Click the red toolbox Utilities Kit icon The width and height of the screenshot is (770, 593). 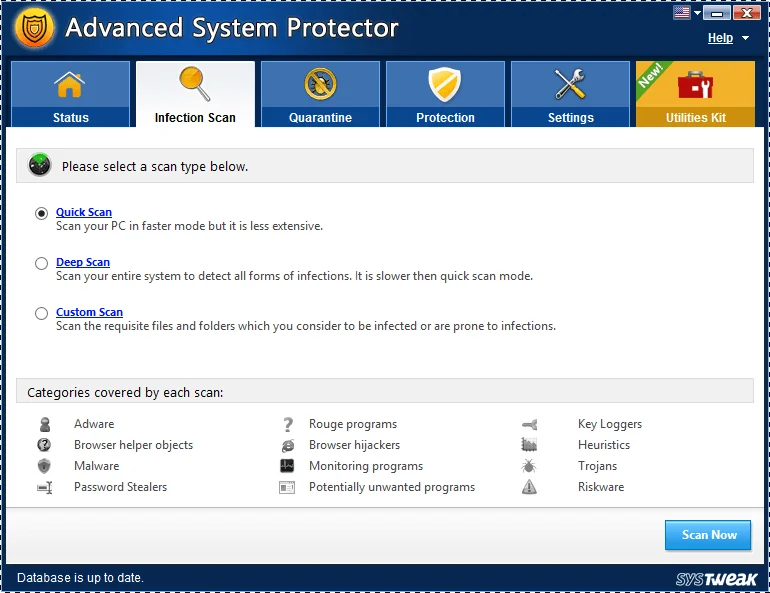(x=695, y=85)
